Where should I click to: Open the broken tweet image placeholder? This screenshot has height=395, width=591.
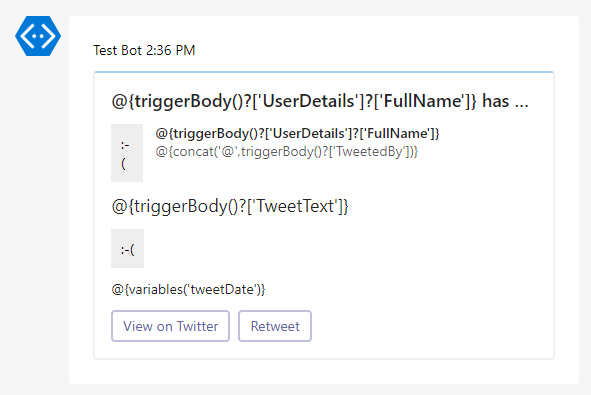coord(127,248)
